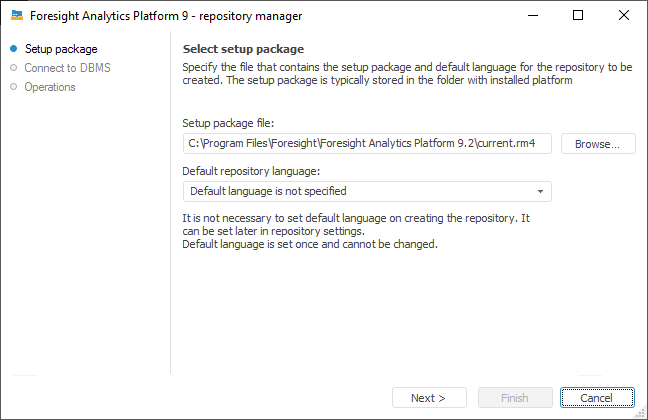The image size is (648, 420).
Task: Click the gray bullet beside Operations
Action: 13,87
